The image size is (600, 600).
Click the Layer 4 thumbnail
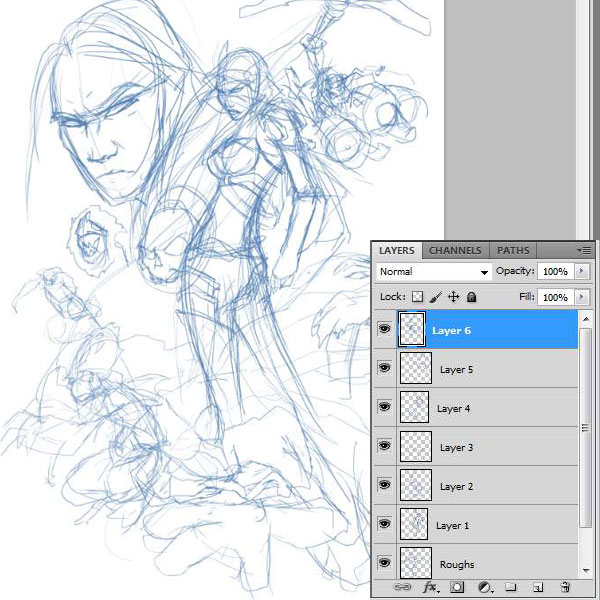pos(414,407)
